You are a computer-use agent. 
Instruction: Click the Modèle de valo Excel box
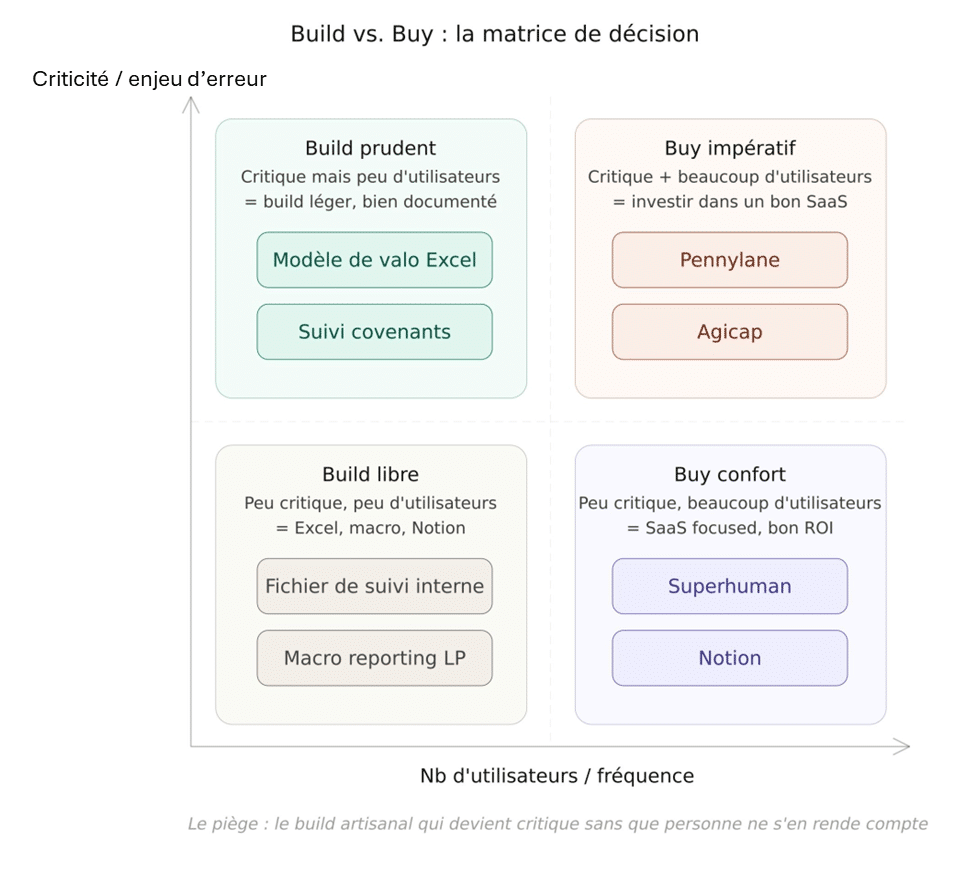374,260
